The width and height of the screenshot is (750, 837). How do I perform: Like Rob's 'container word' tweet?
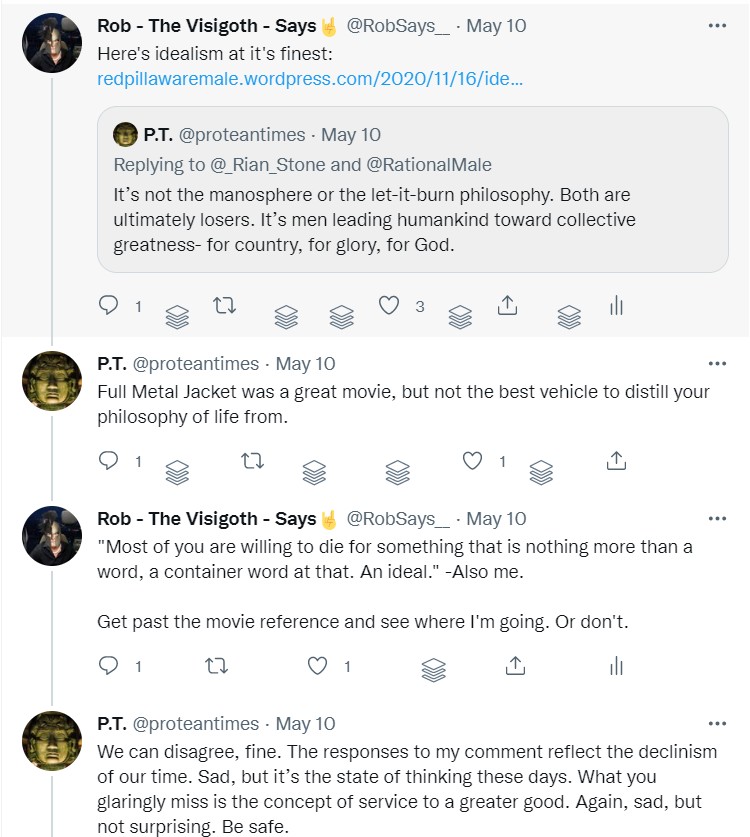[318, 665]
